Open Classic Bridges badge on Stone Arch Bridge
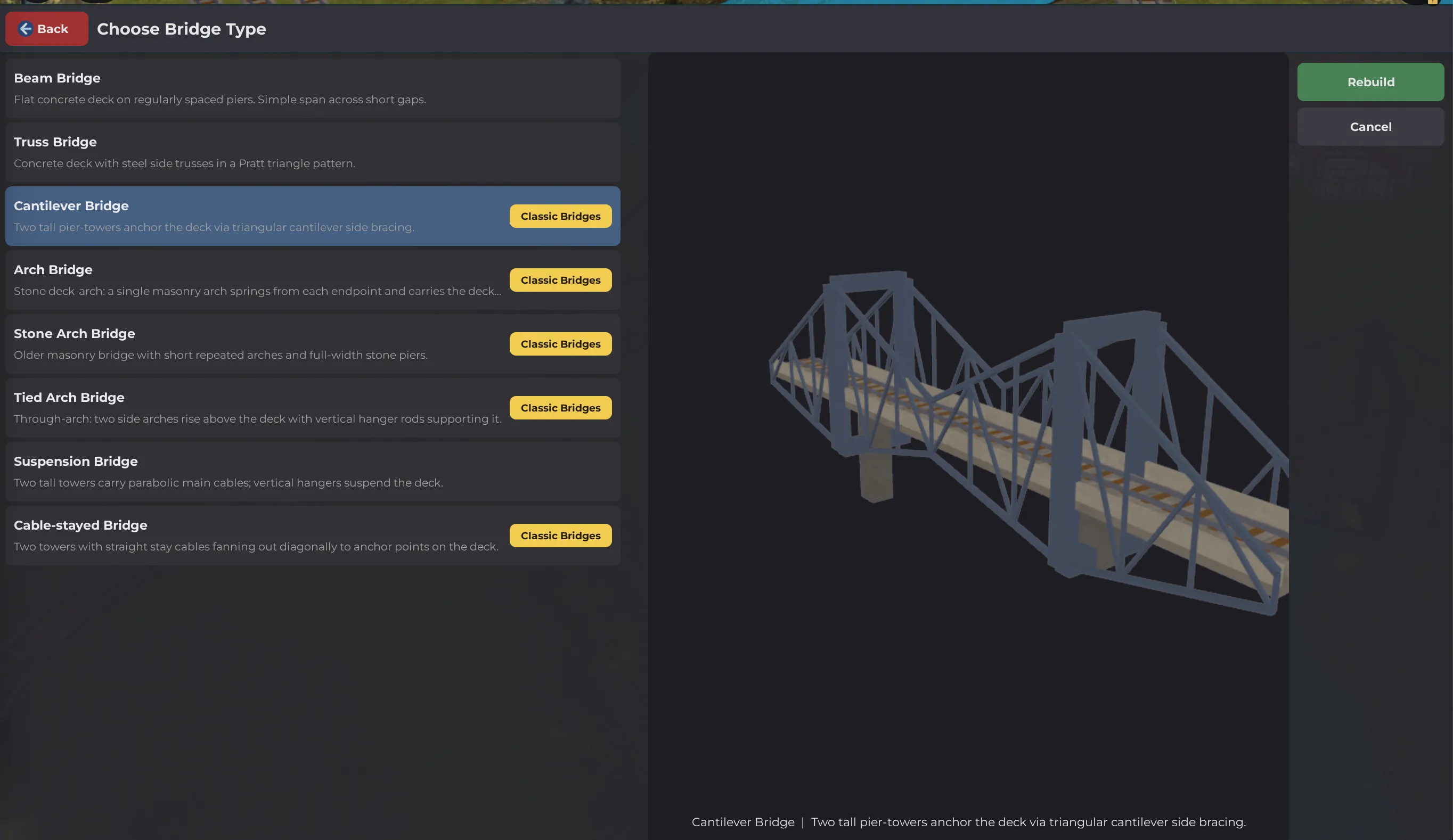The image size is (1453, 840). (560, 344)
